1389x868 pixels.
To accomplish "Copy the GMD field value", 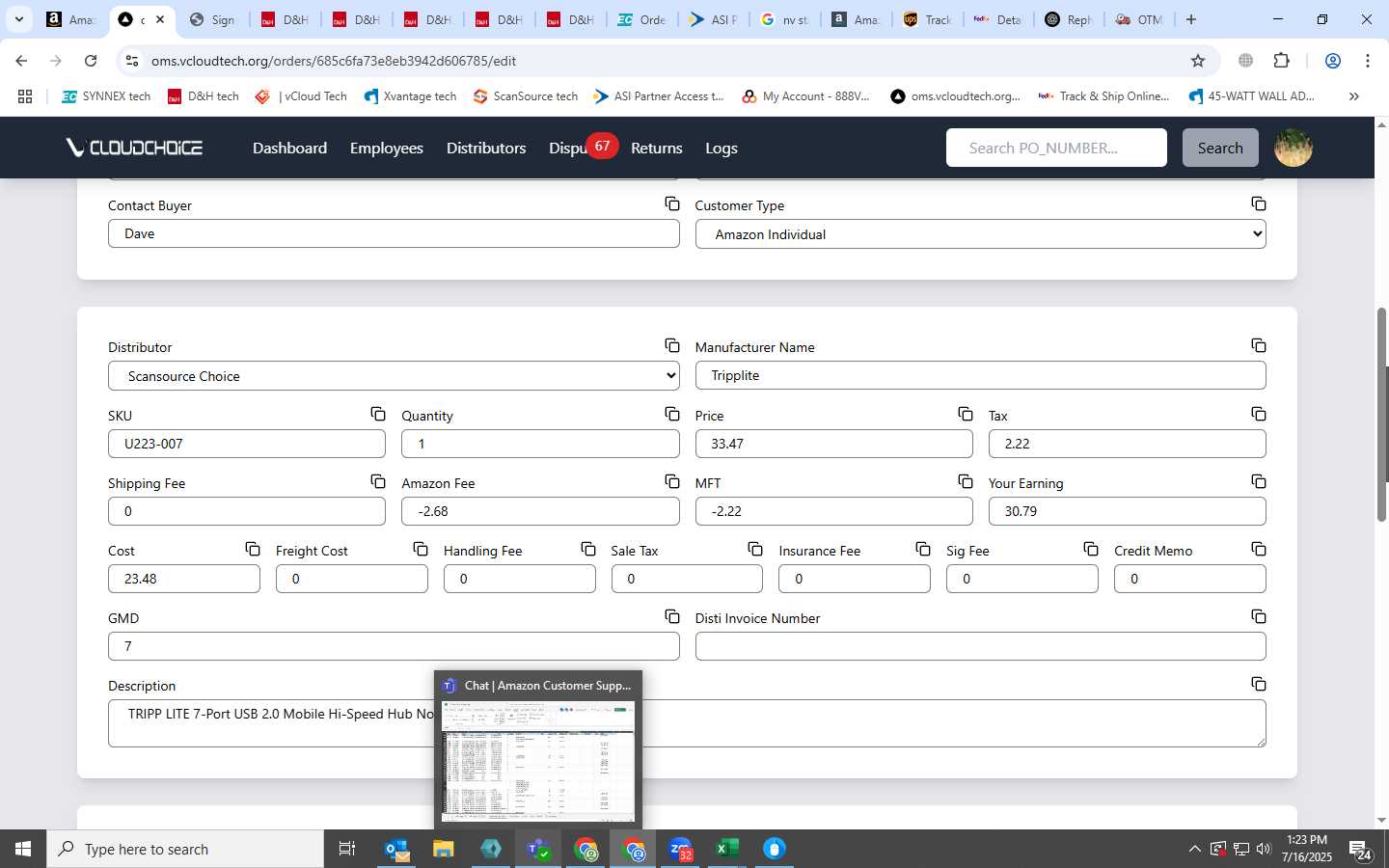I will point(672,616).
